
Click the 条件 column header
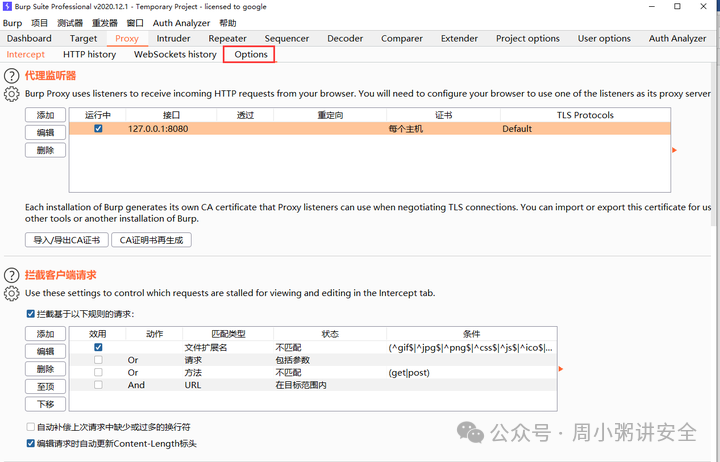(x=472, y=334)
